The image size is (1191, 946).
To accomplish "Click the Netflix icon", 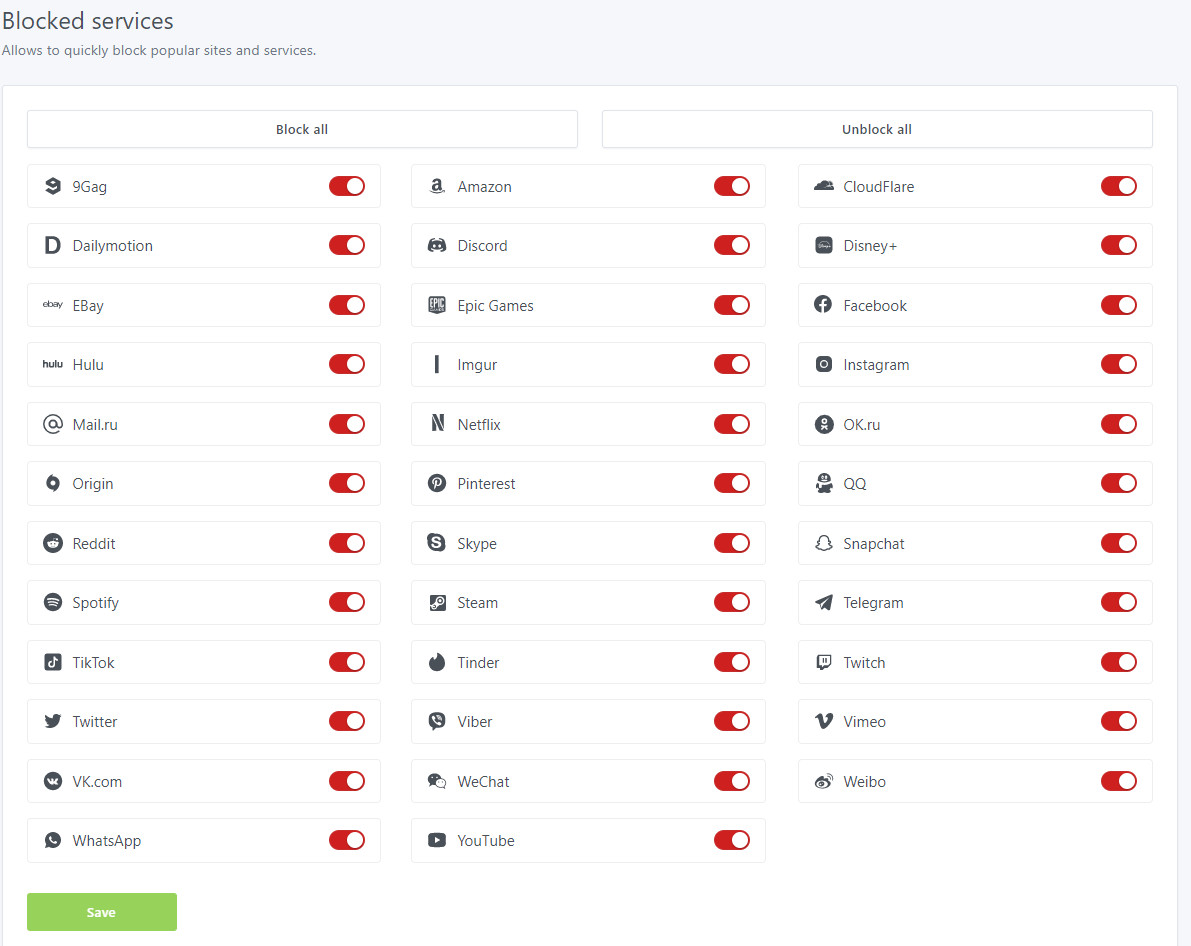I will (437, 424).
